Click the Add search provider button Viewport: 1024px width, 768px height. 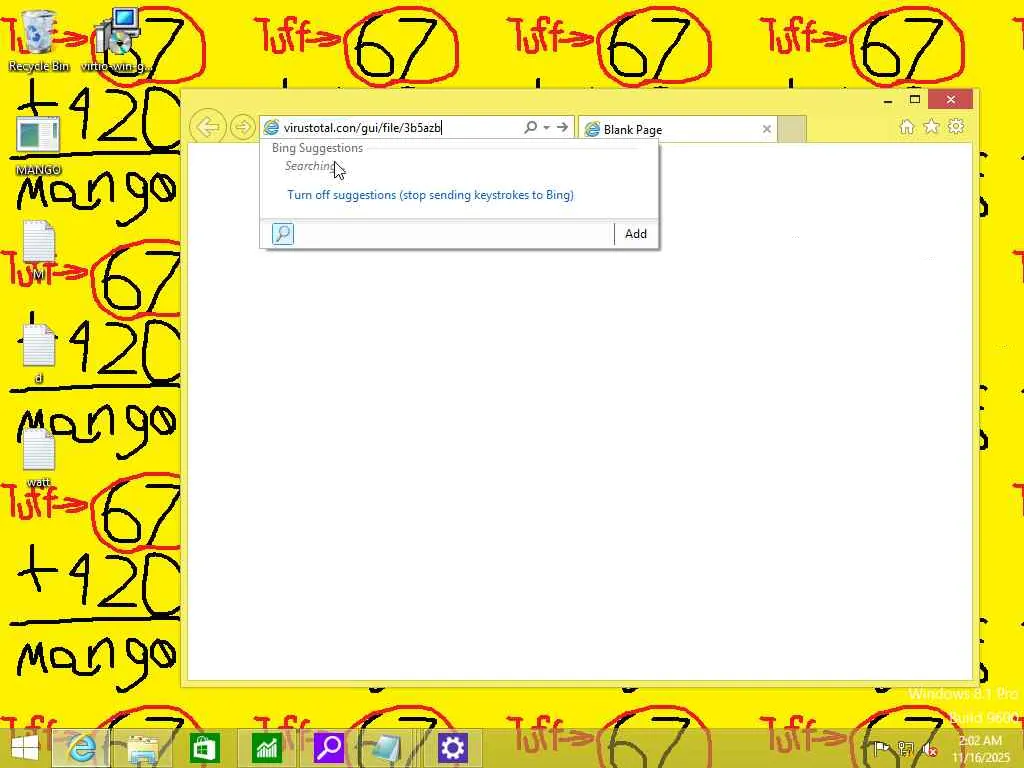click(x=635, y=234)
